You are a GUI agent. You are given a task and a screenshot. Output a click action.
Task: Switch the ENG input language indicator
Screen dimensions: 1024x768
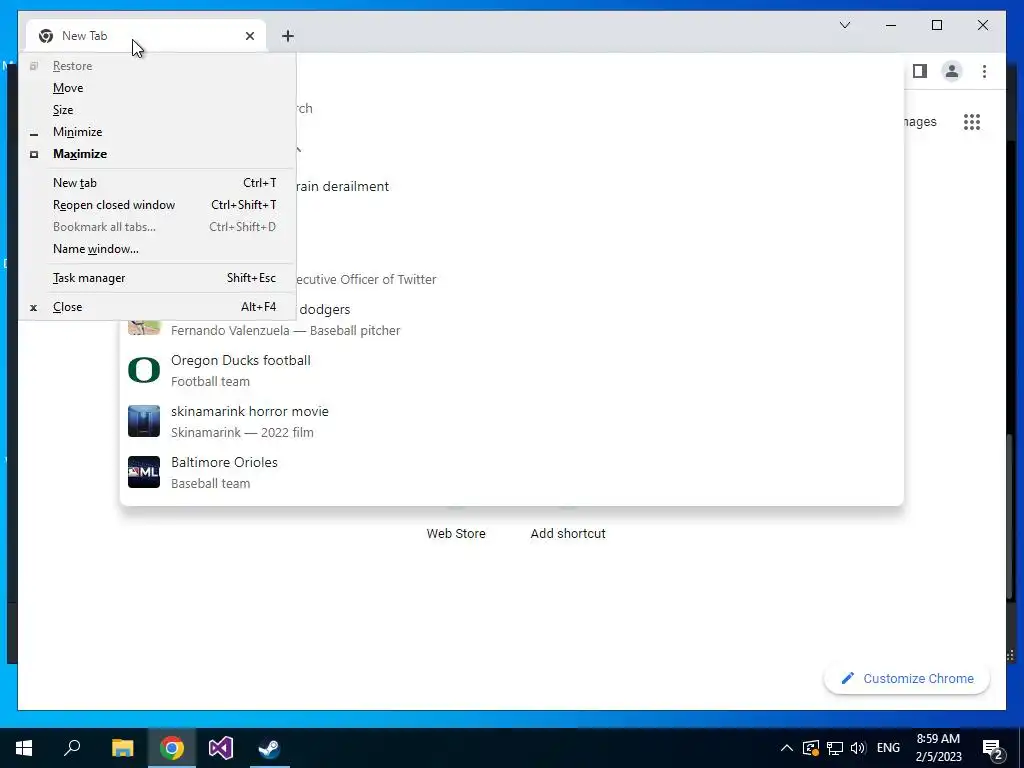[x=888, y=748]
